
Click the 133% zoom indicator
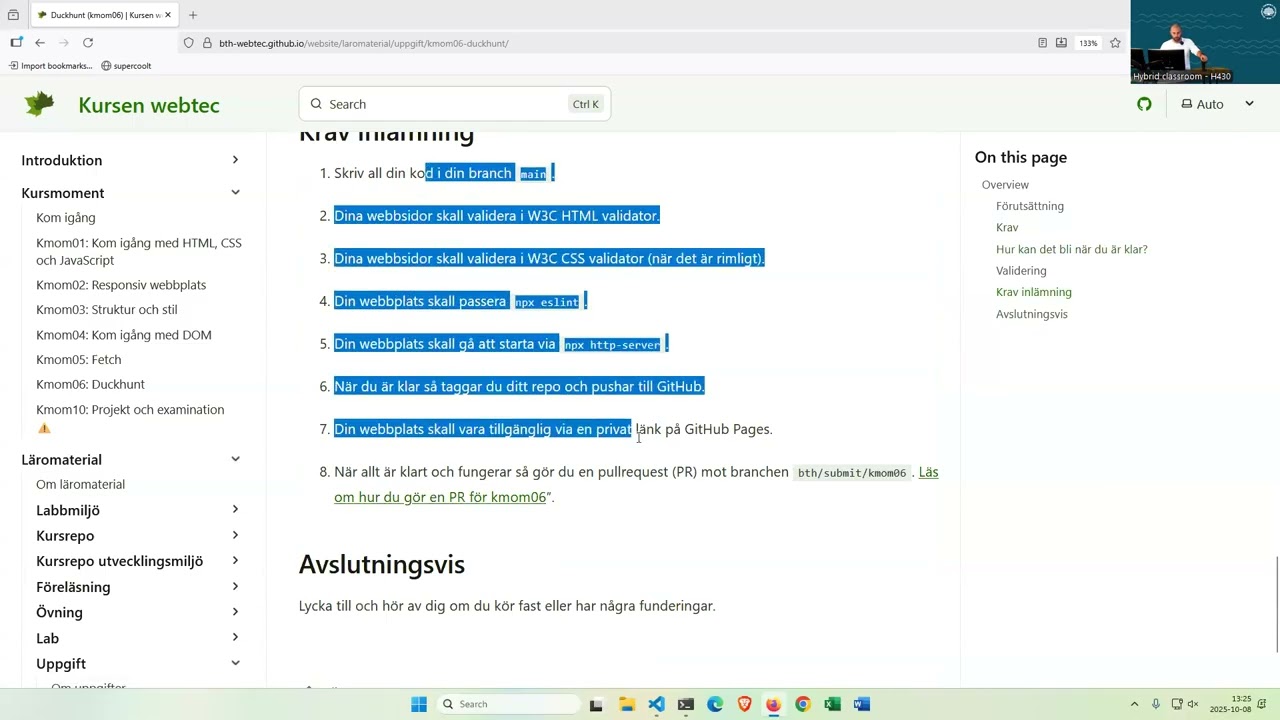pyautogui.click(x=1089, y=43)
